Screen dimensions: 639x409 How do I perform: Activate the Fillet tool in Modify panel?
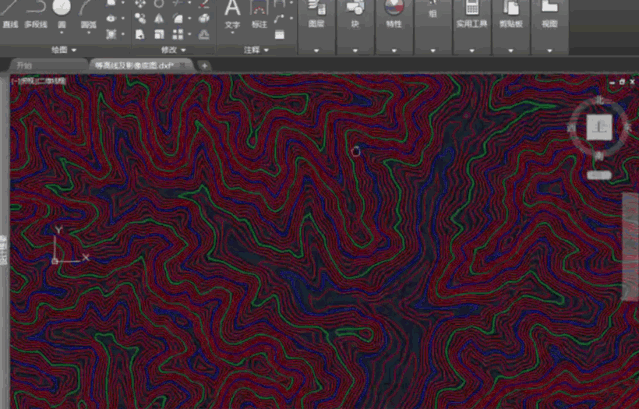178,18
